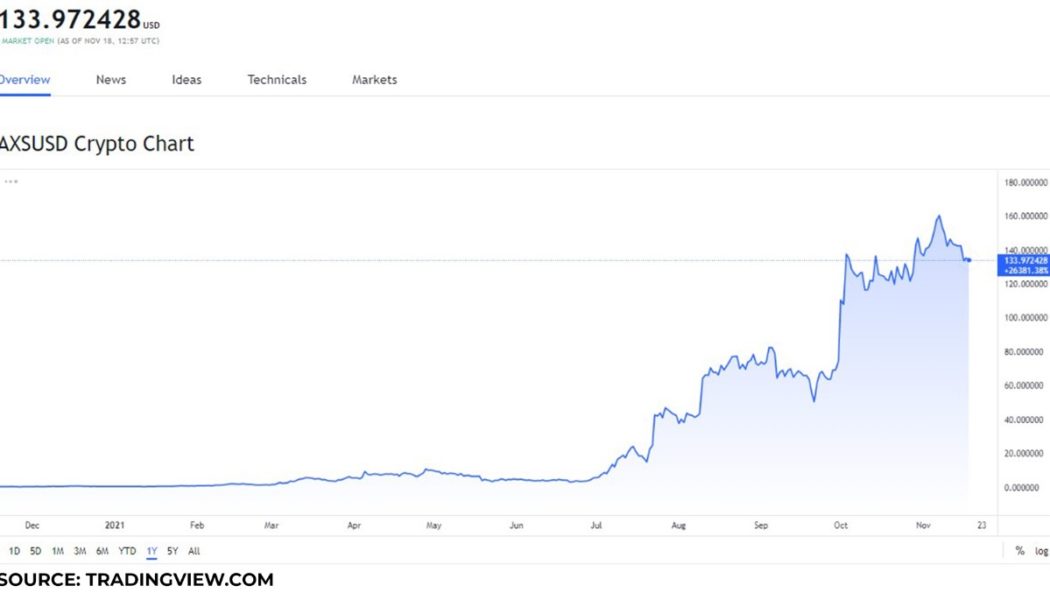1050x600 pixels.
Task: Open the three-dot chart options menu
Action: click(11, 181)
